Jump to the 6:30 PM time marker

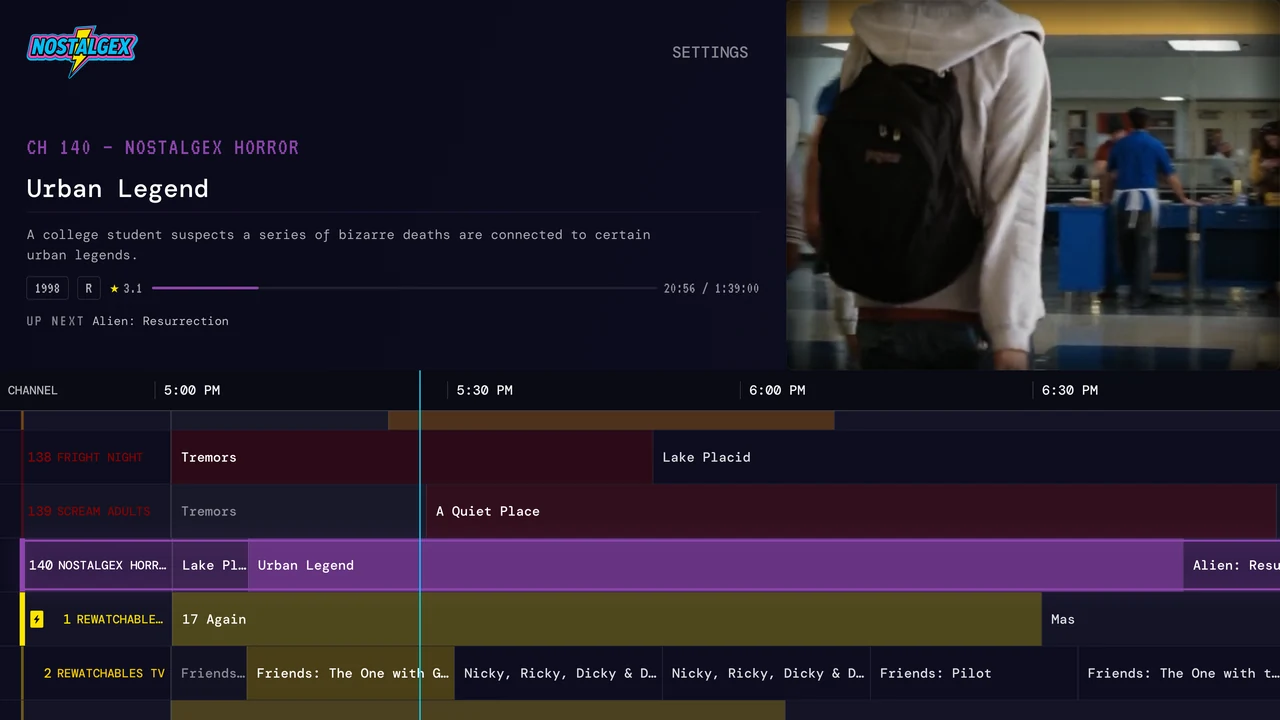click(x=1070, y=390)
